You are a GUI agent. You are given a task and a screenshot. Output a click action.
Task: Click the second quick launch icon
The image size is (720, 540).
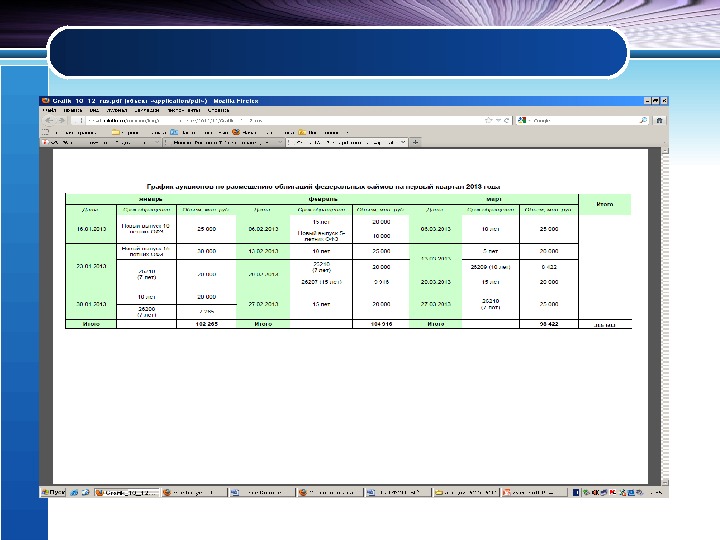pyautogui.click(x=85, y=492)
